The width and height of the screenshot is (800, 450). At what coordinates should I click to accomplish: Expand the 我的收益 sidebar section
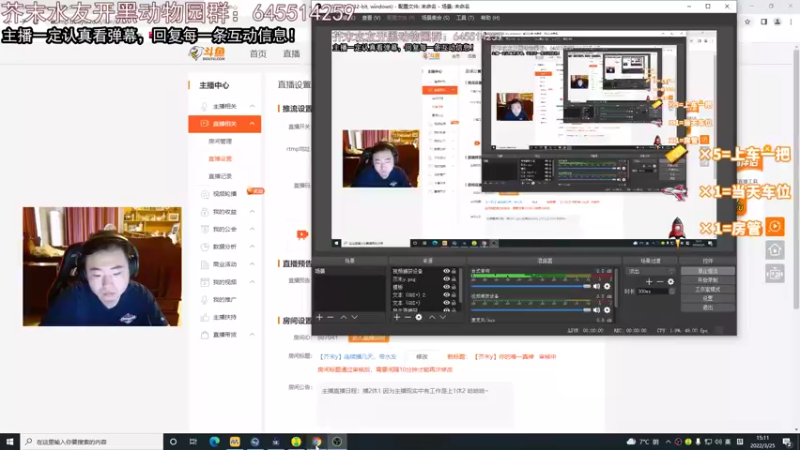click(253, 212)
